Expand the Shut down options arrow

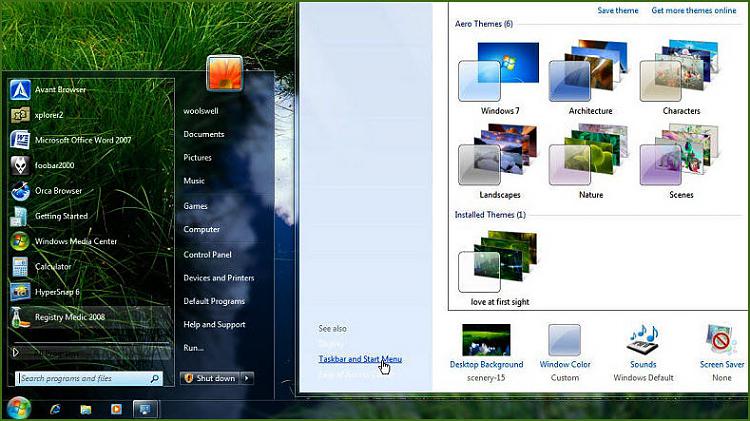pyautogui.click(x=247, y=378)
